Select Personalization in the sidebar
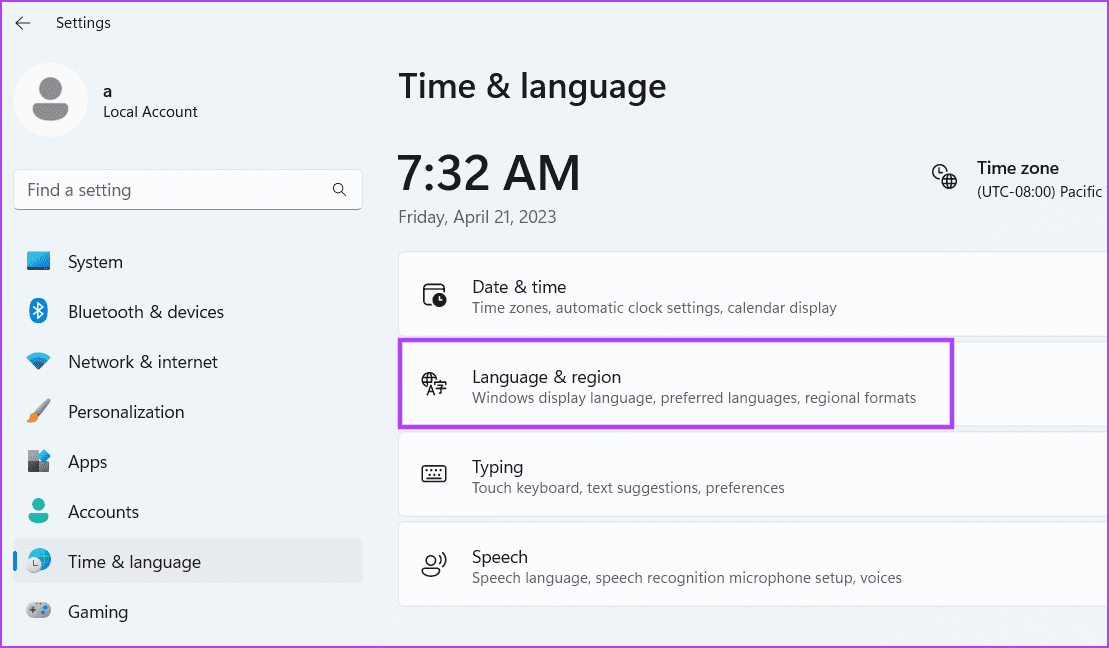 [187, 412]
